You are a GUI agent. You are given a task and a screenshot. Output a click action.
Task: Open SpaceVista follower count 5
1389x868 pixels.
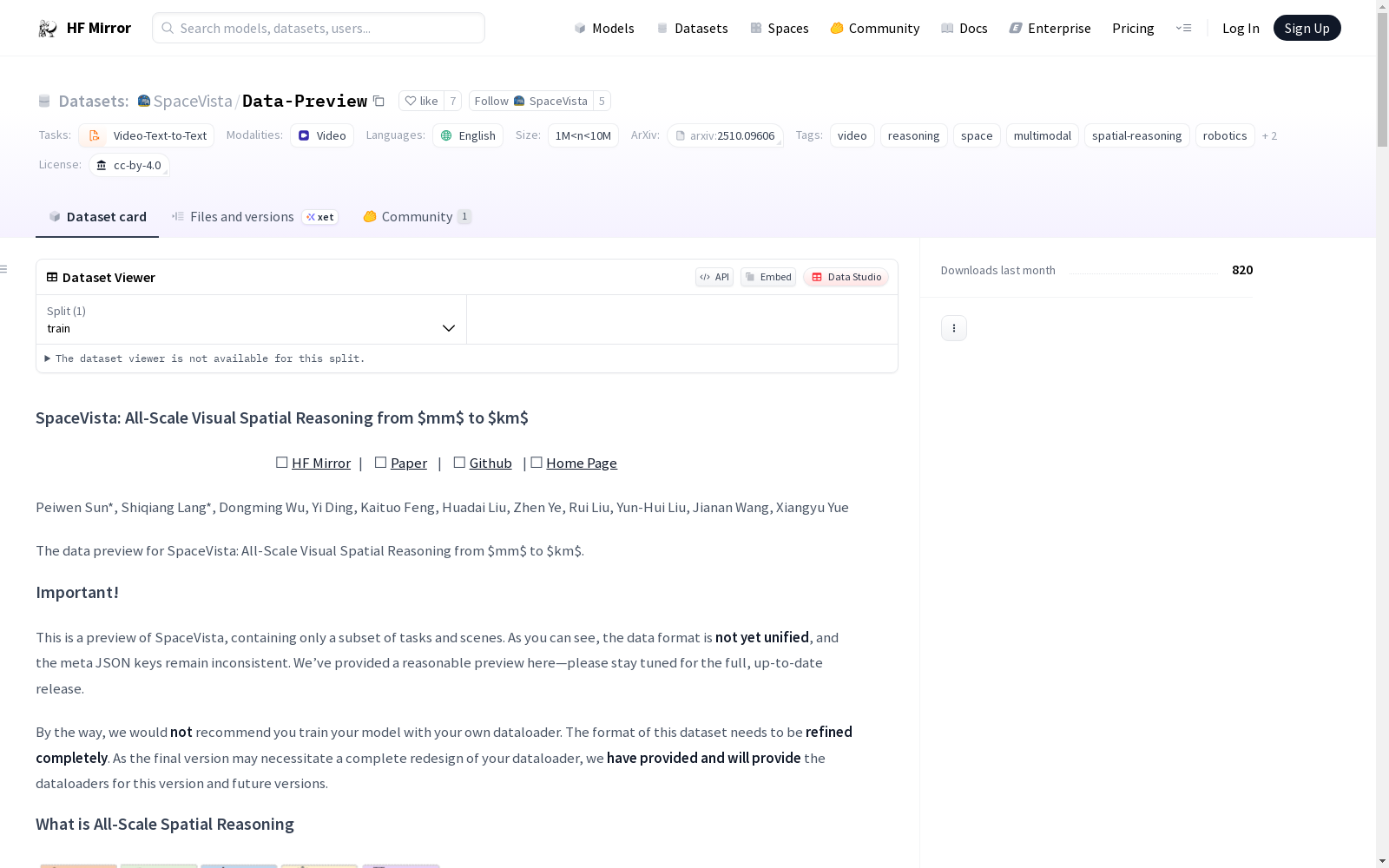tap(602, 101)
